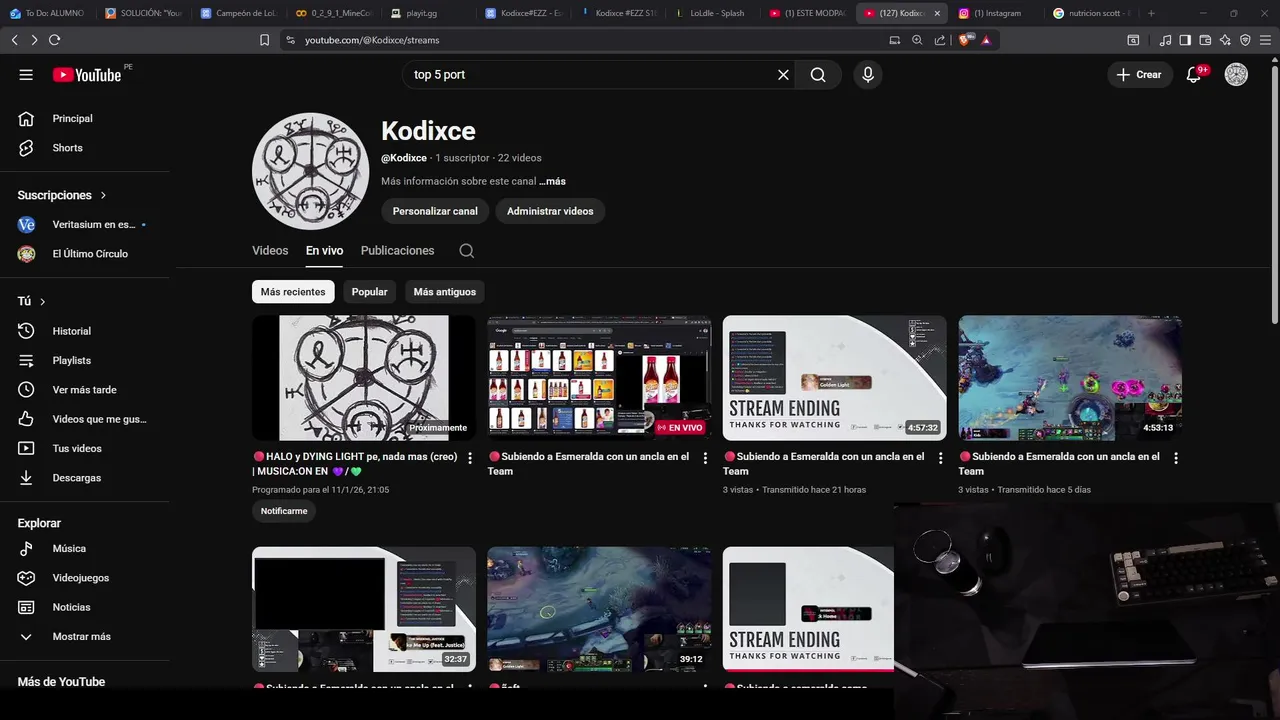Open options for the HALO y DYING LIGHT video
The image size is (1280, 720).
(470, 458)
